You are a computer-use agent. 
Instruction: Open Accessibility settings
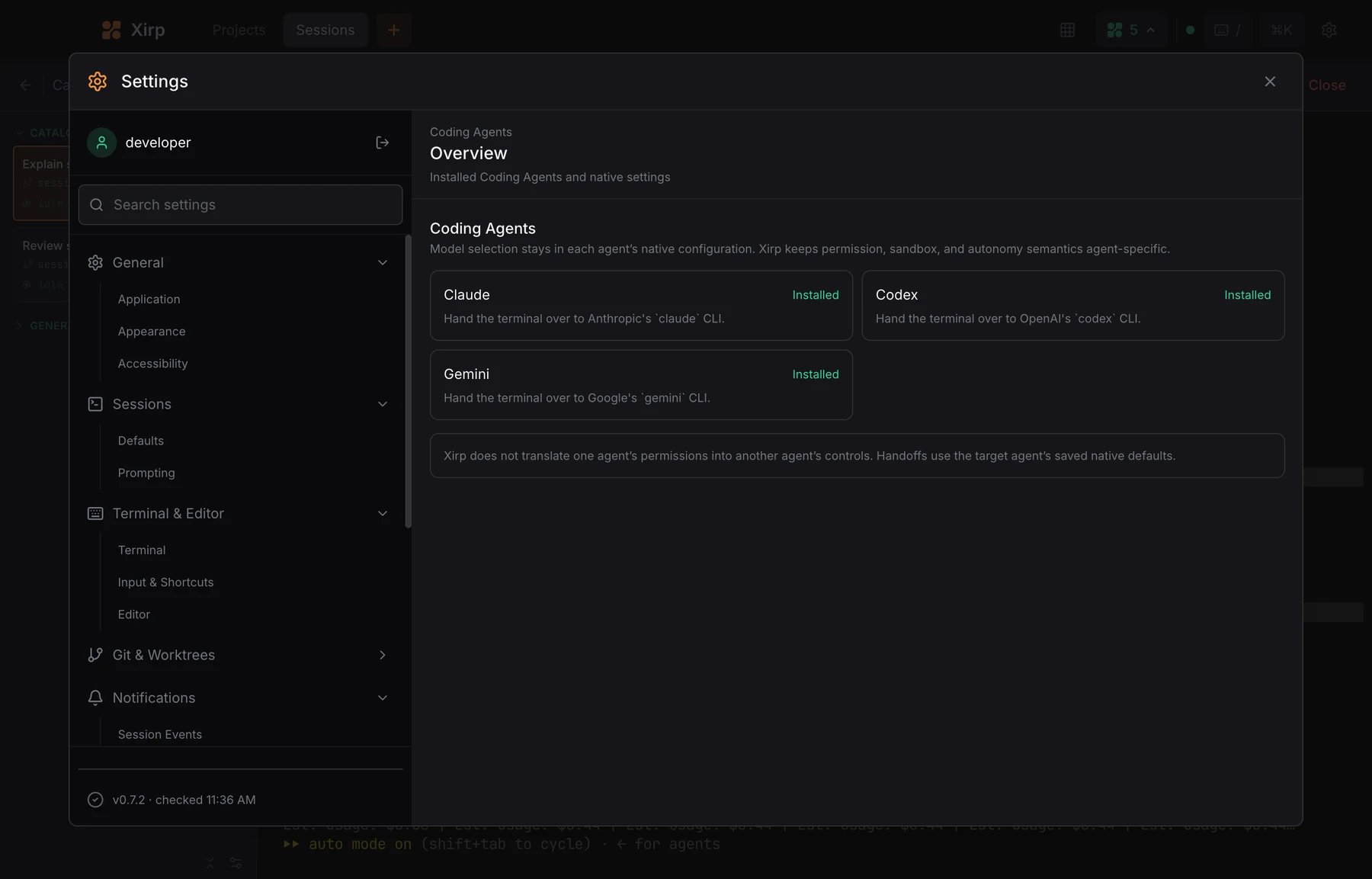click(x=153, y=364)
